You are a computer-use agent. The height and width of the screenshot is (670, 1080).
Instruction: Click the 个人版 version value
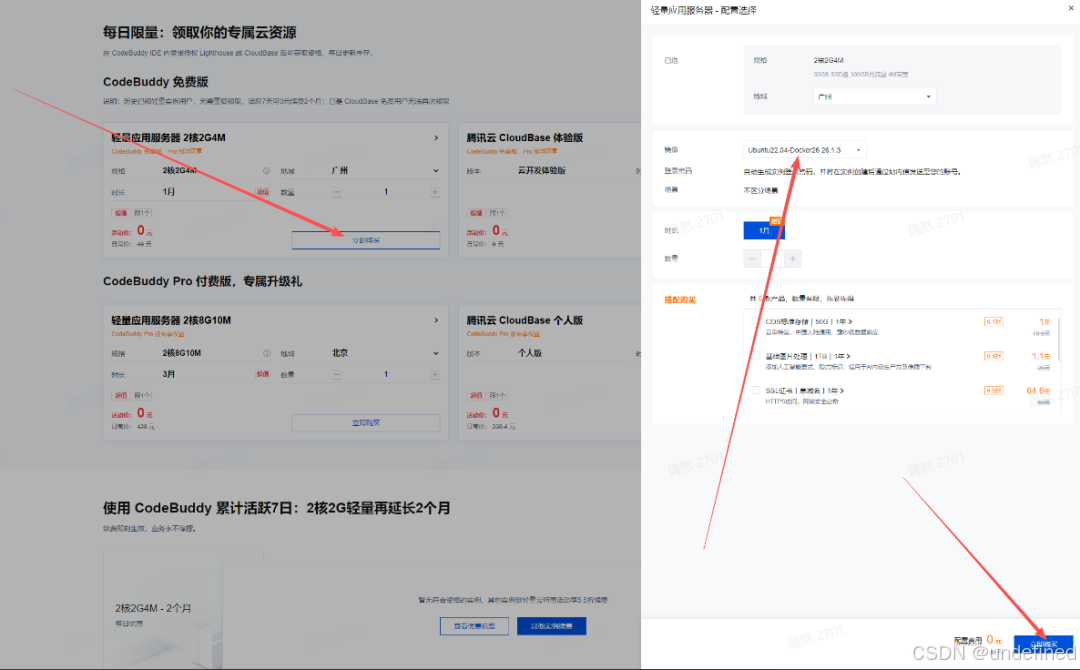point(530,353)
